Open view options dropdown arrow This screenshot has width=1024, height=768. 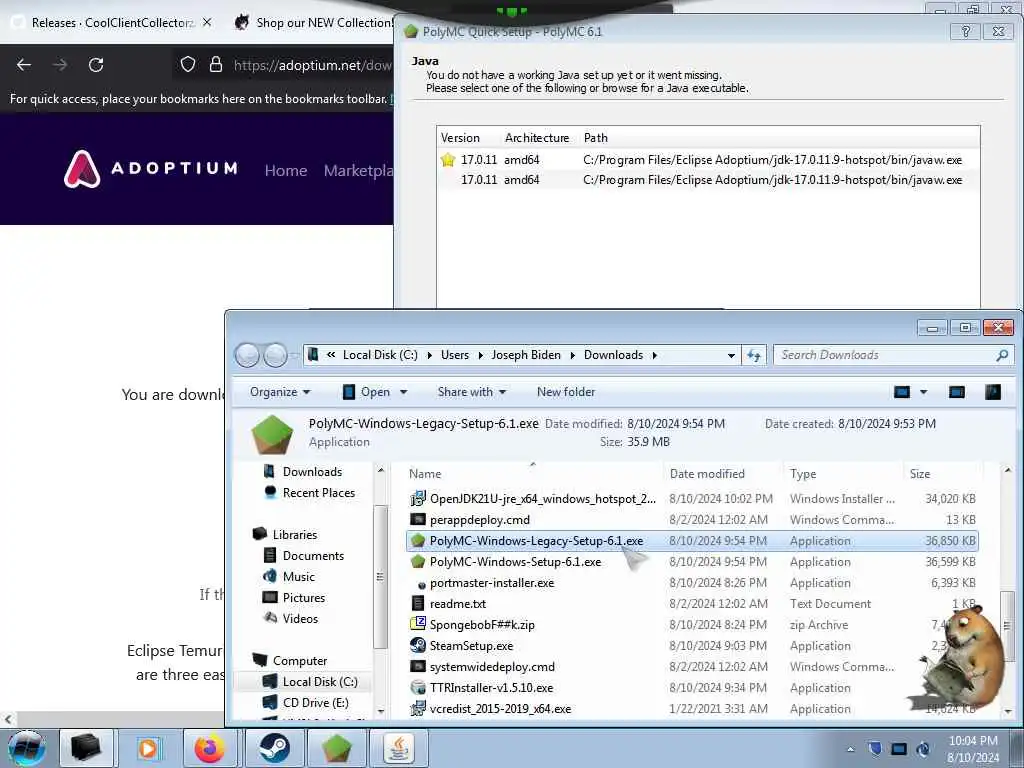coord(923,392)
